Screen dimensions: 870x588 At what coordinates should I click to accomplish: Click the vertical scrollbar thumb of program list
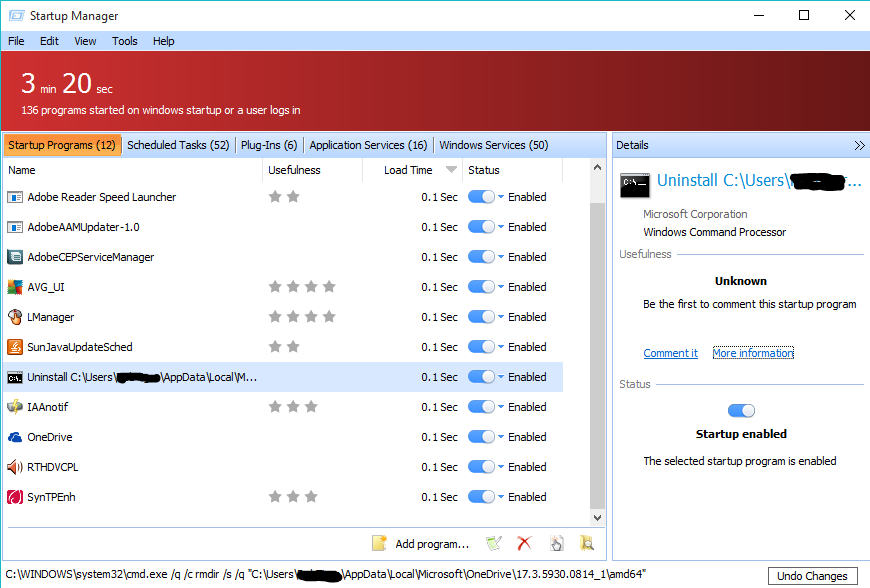pyautogui.click(x=598, y=356)
